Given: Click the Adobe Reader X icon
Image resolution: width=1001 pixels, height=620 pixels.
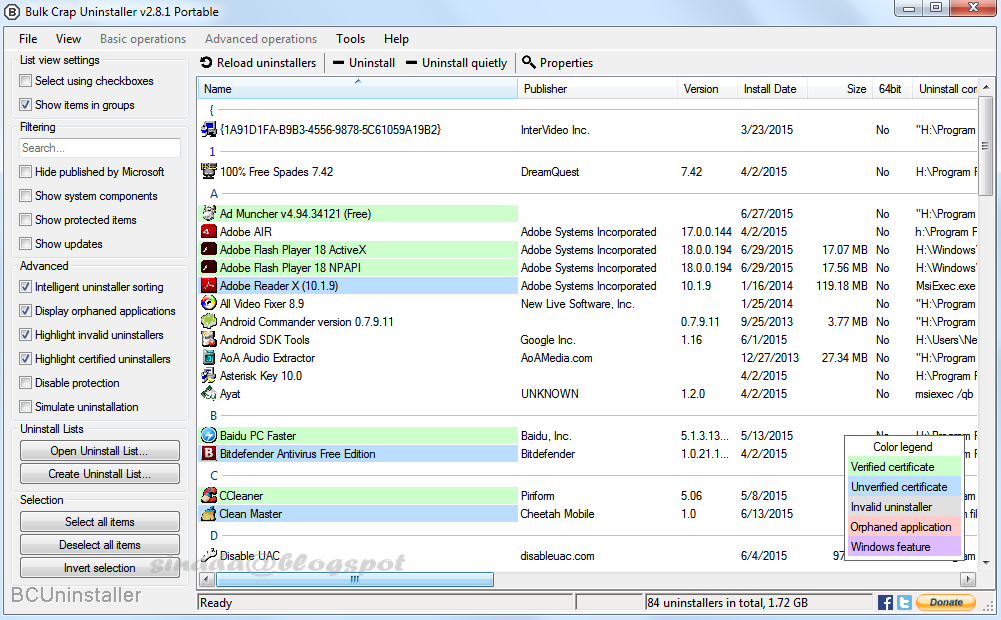Looking at the screenshot, I should click(x=209, y=285).
